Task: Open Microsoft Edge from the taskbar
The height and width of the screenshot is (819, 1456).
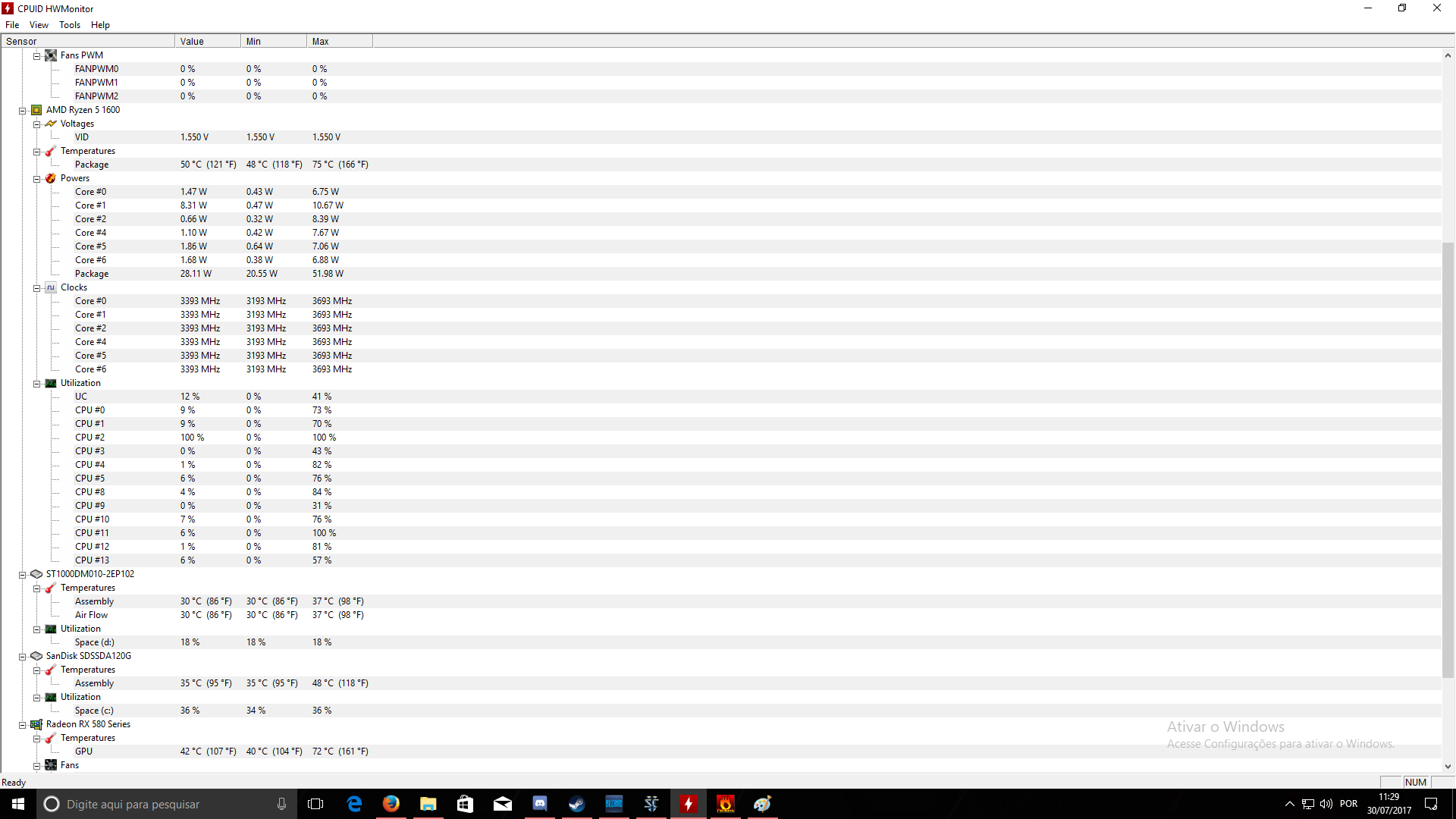Action: (354, 804)
